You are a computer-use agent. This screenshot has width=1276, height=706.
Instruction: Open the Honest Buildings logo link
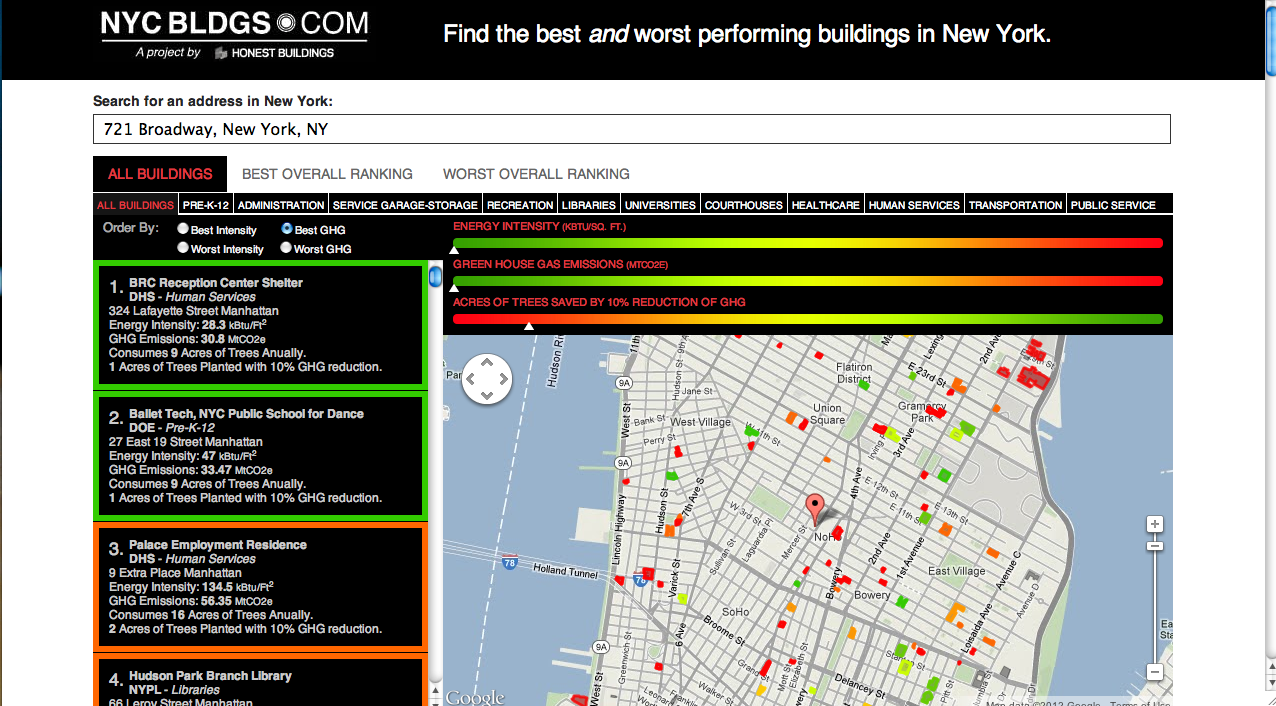(274, 53)
